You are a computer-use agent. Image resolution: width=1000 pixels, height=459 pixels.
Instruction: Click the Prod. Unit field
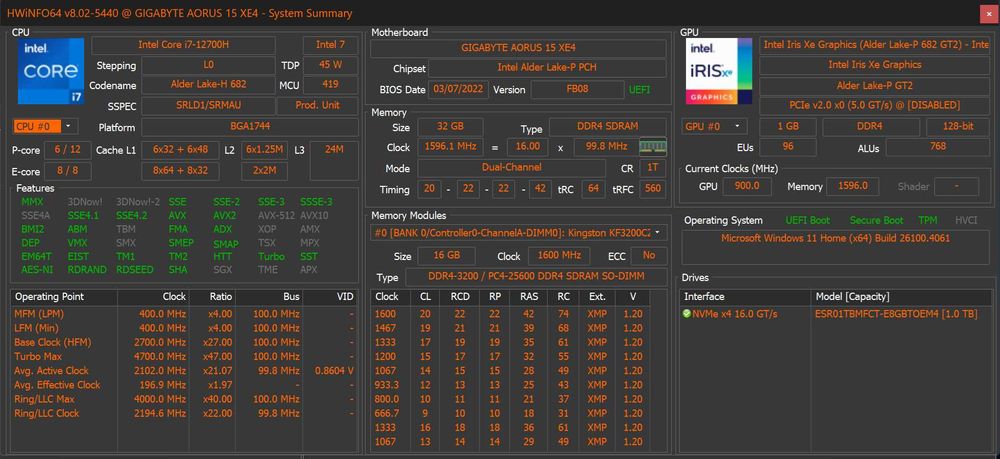point(318,105)
